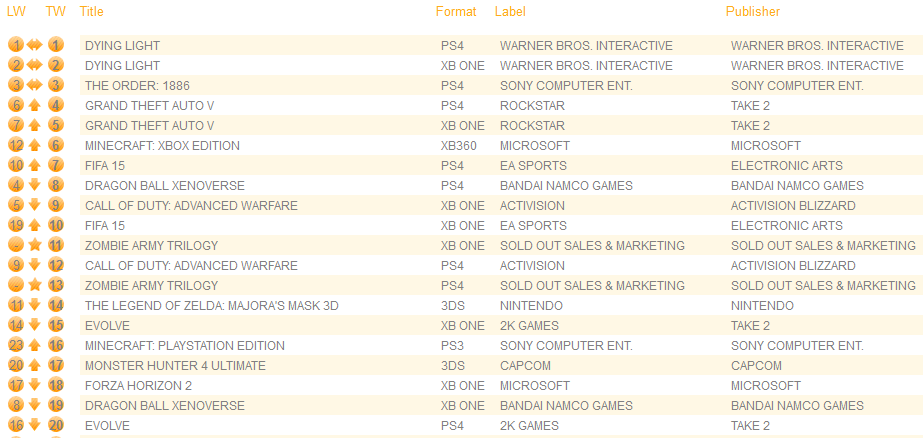Click this week rank badge 10 for FIFA 15
This screenshot has width=923, height=438.
pos(56,225)
